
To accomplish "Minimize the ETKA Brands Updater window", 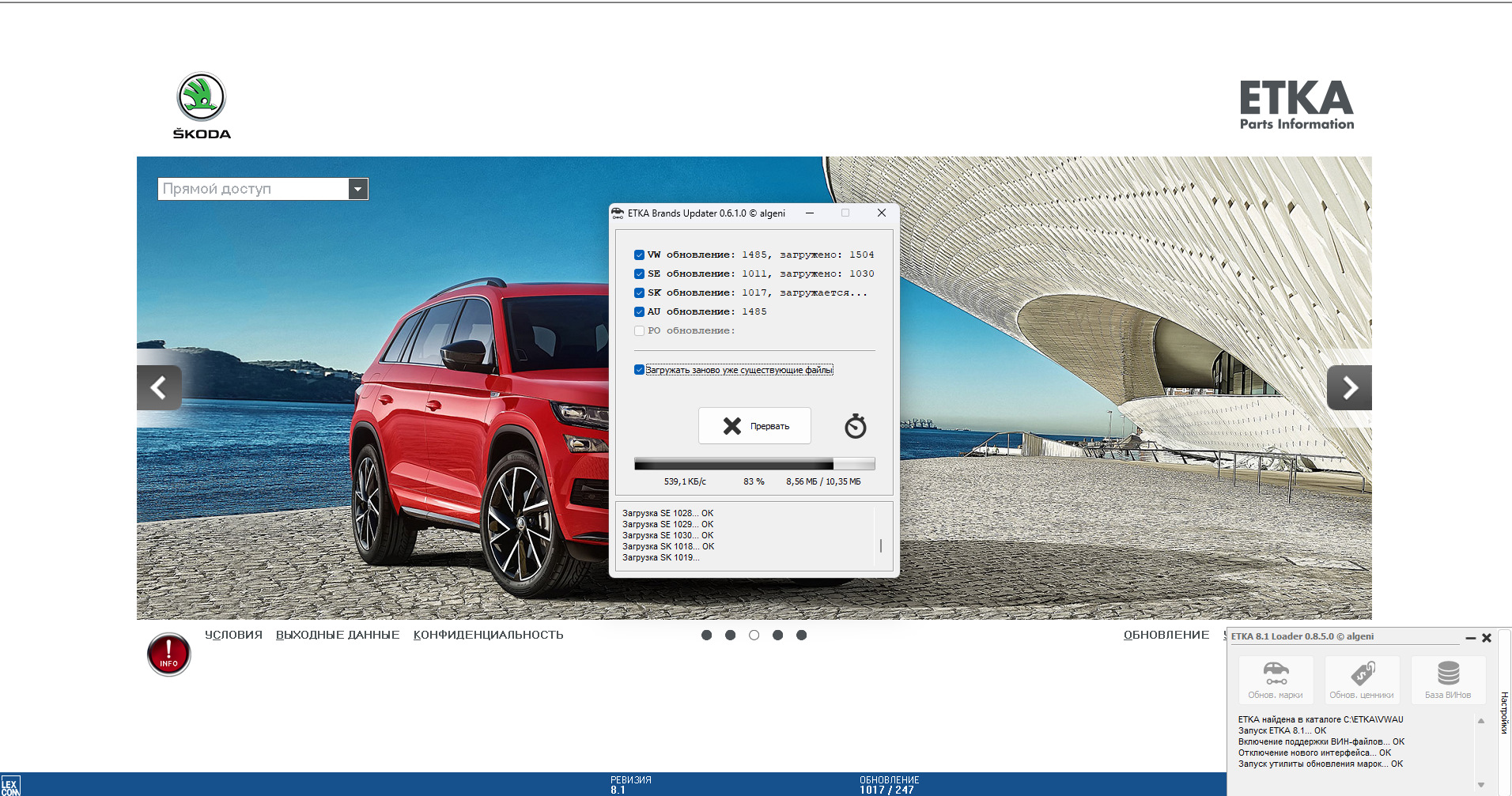I will coord(810,213).
